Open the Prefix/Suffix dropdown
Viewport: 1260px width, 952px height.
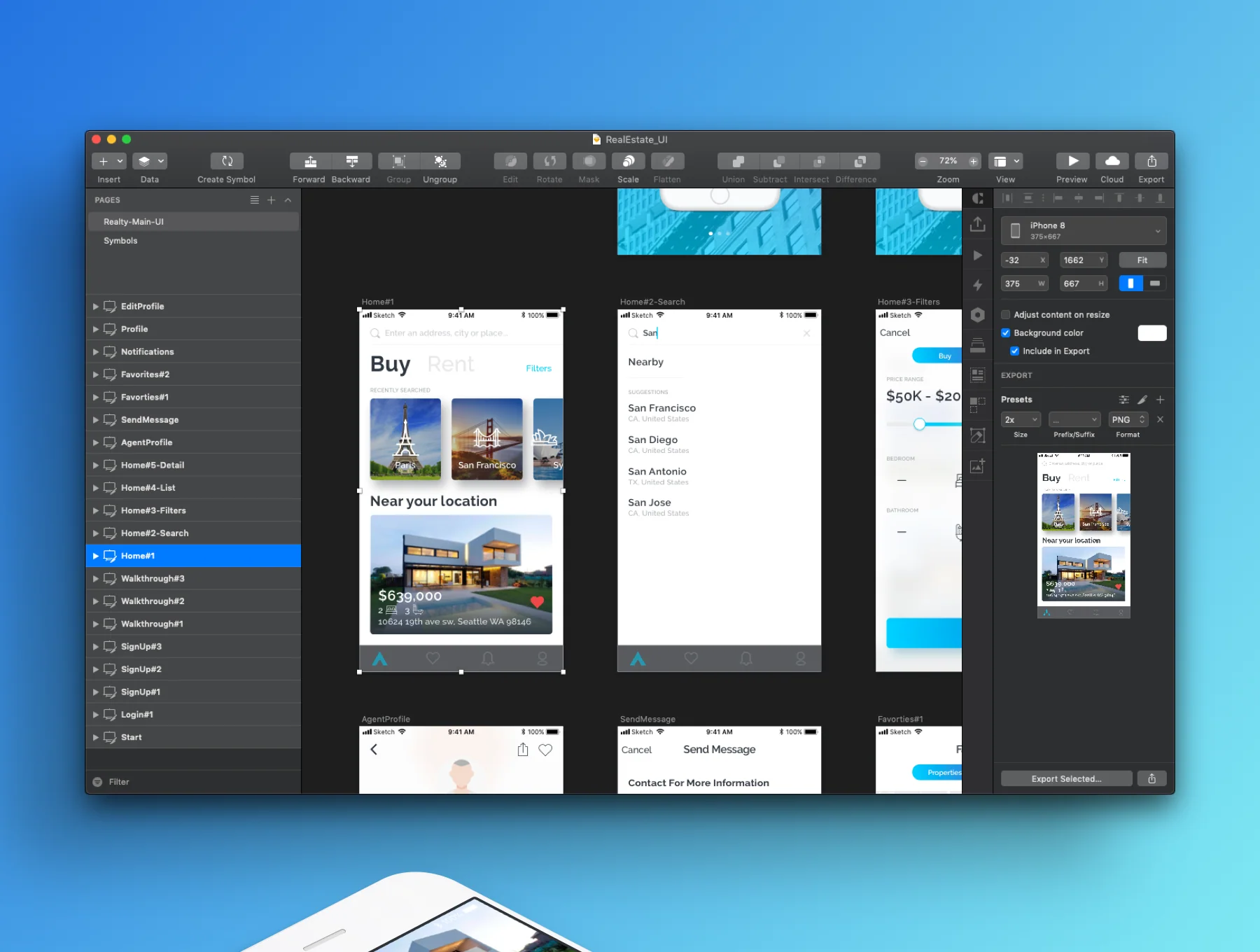[1074, 419]
